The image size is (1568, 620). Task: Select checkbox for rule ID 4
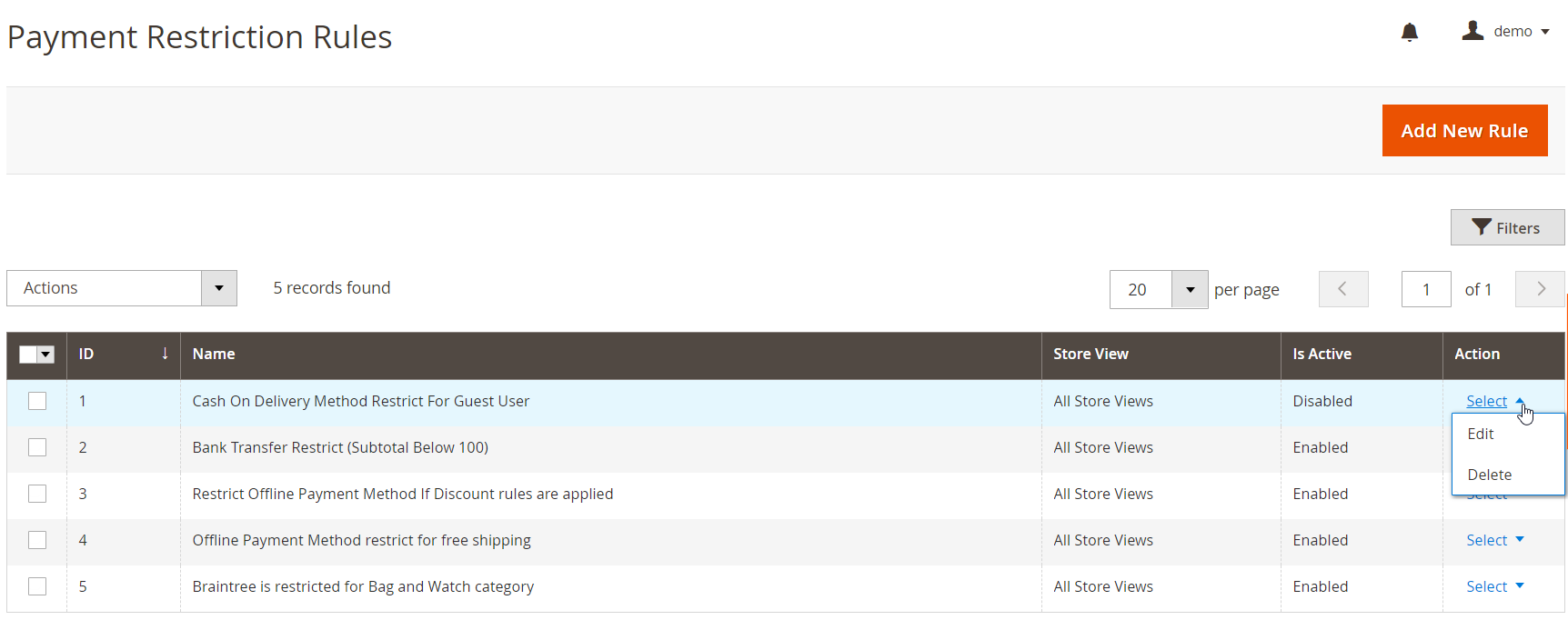37,540
